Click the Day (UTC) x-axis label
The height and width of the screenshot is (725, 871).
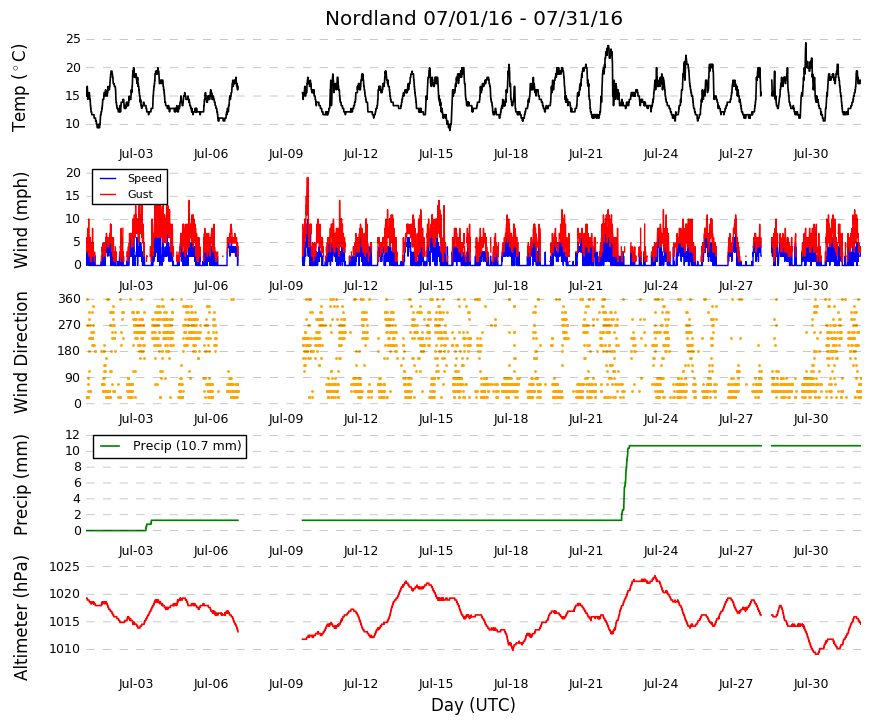click(473, 705)
